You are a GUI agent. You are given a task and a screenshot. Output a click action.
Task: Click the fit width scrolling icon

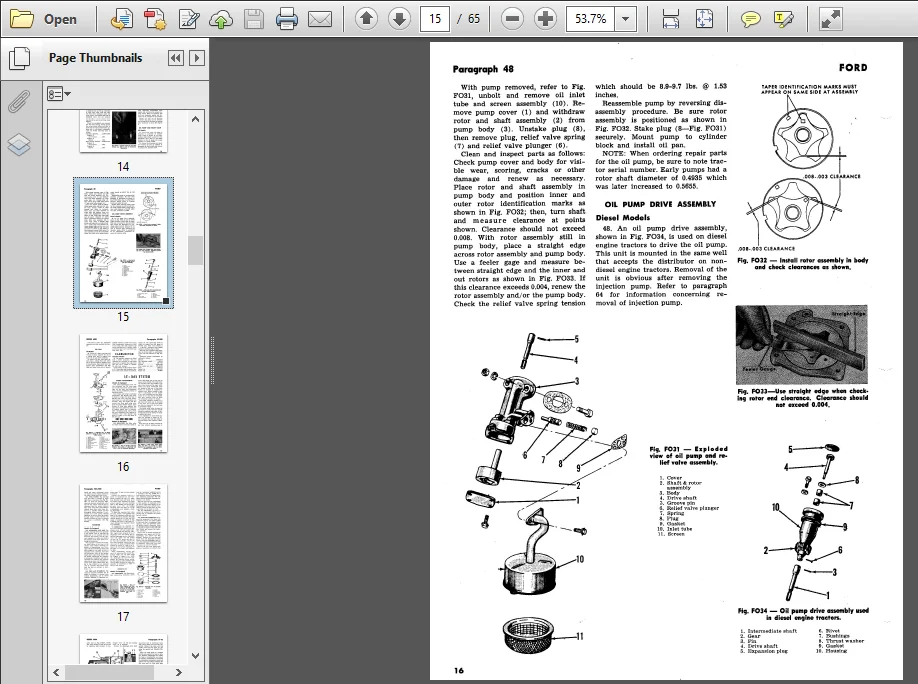tap(670, 19)
